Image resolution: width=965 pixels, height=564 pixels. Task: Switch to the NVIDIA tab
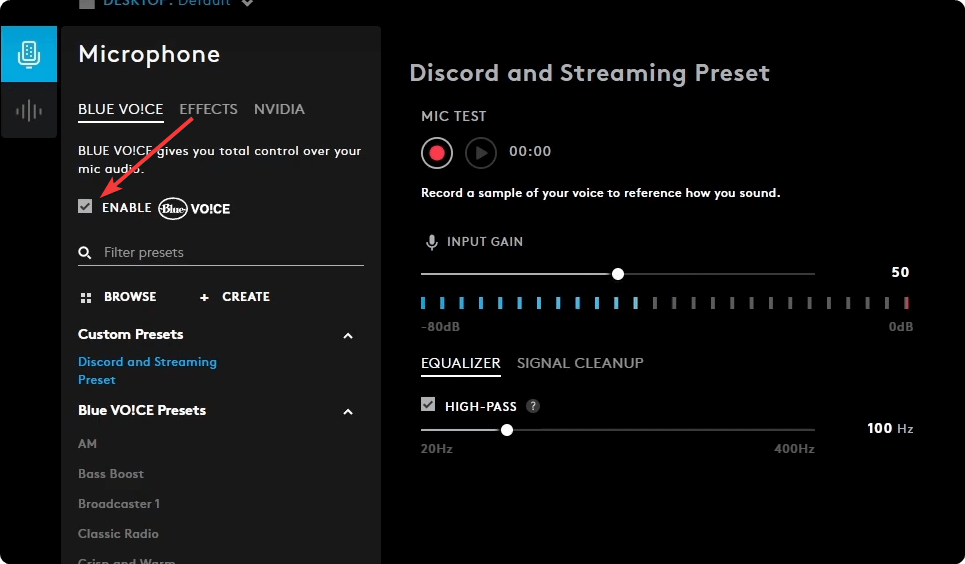(279, 109)
